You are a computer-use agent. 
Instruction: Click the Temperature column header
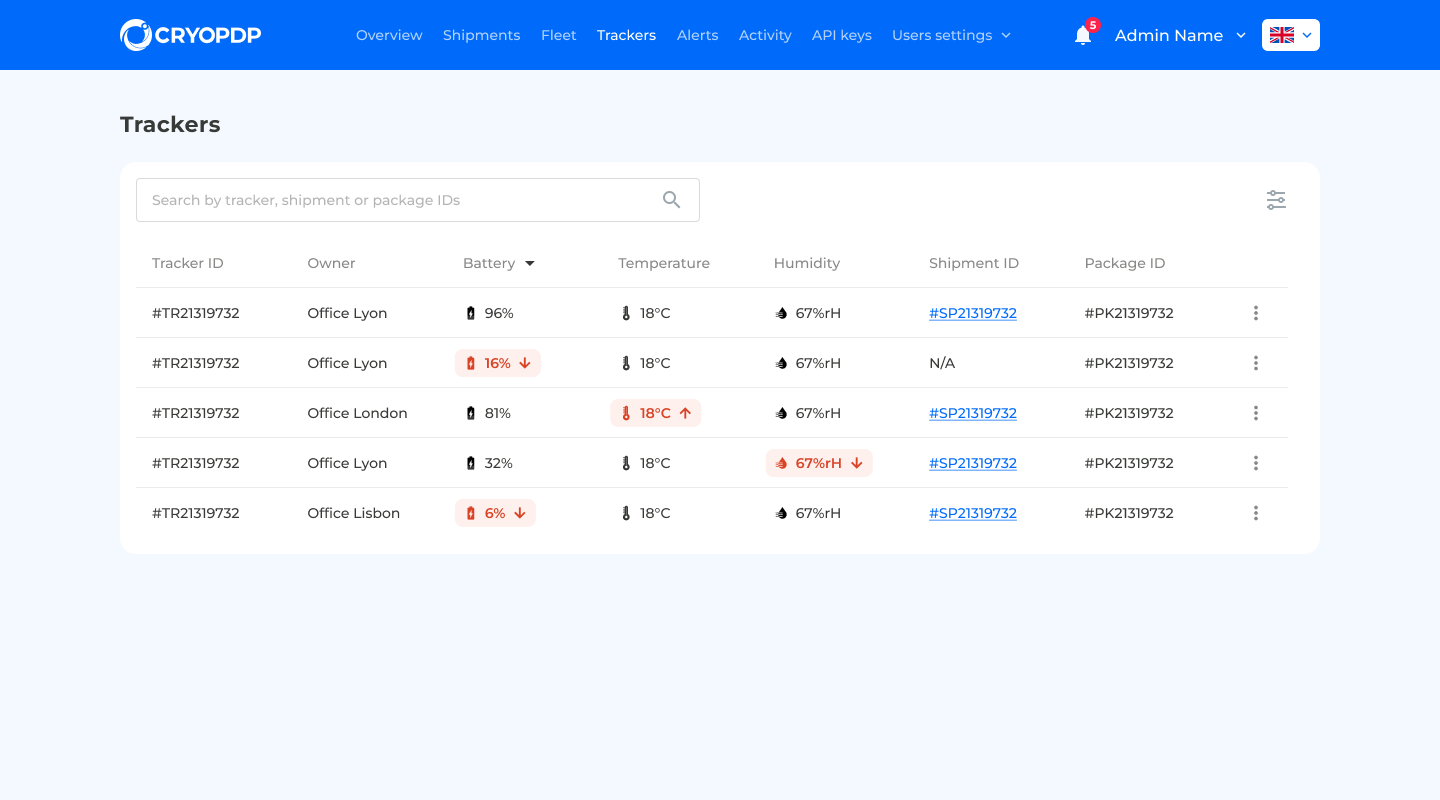(x=664, y=263)
